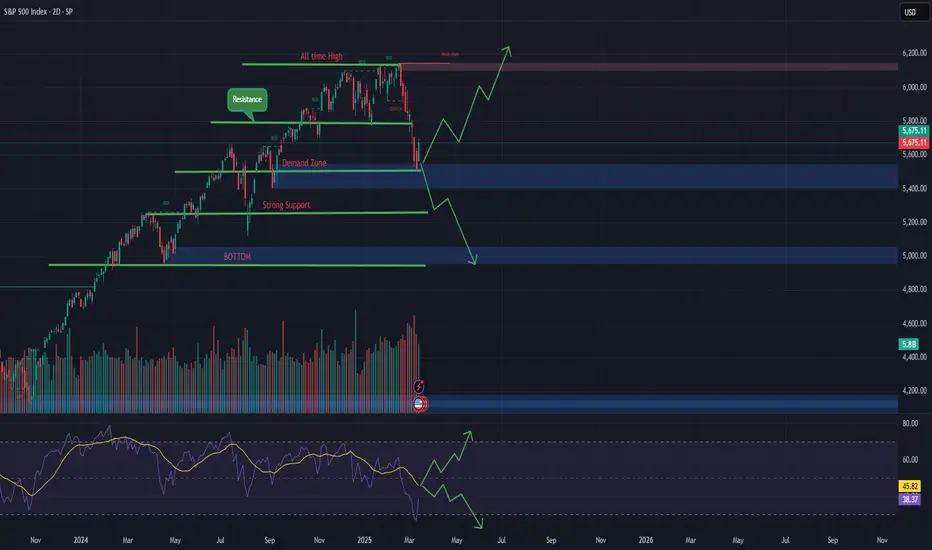Screen dimensions: 932x550
Task: Click the 5.8B volume value tag
Action: pyautogui.click(x=909, y=344)
